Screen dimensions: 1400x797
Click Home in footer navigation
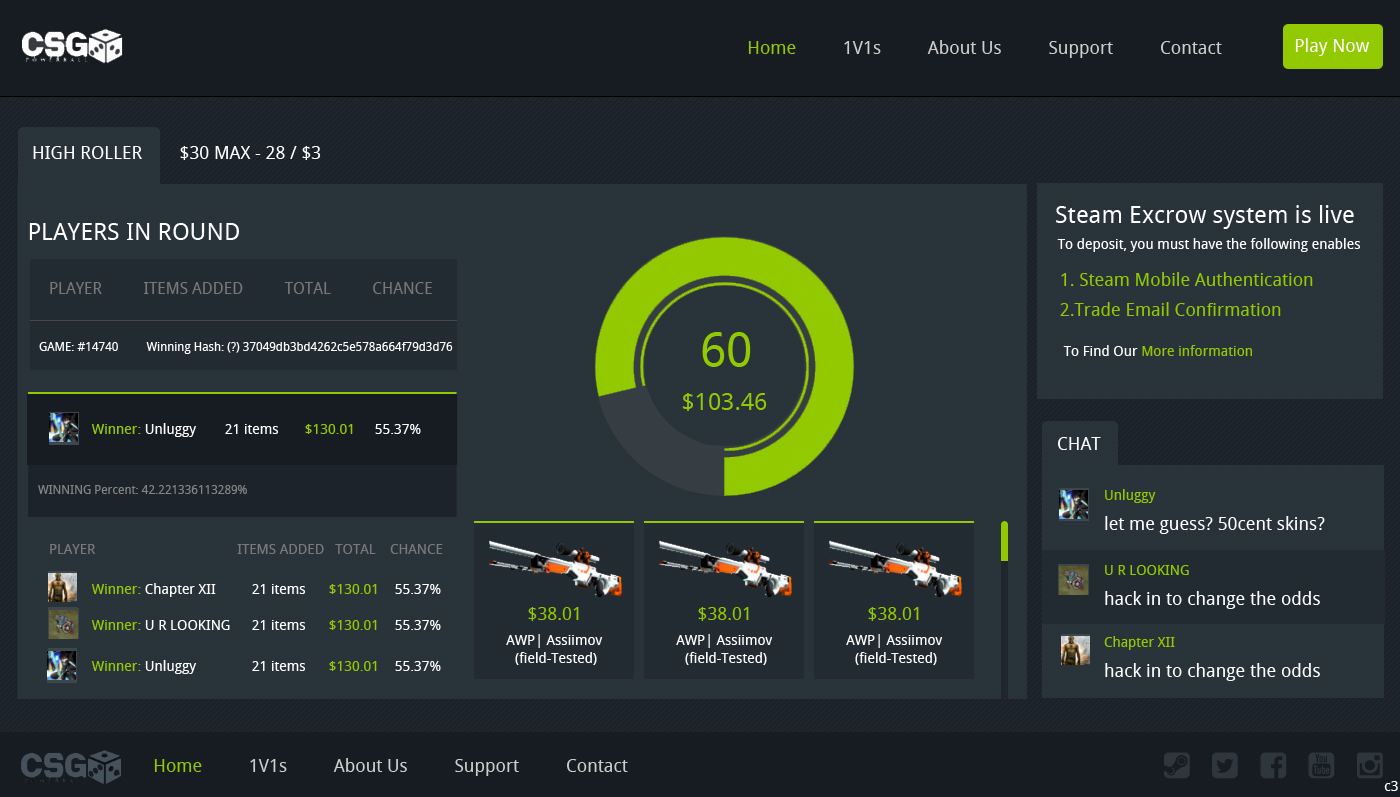tap(178, 766)
